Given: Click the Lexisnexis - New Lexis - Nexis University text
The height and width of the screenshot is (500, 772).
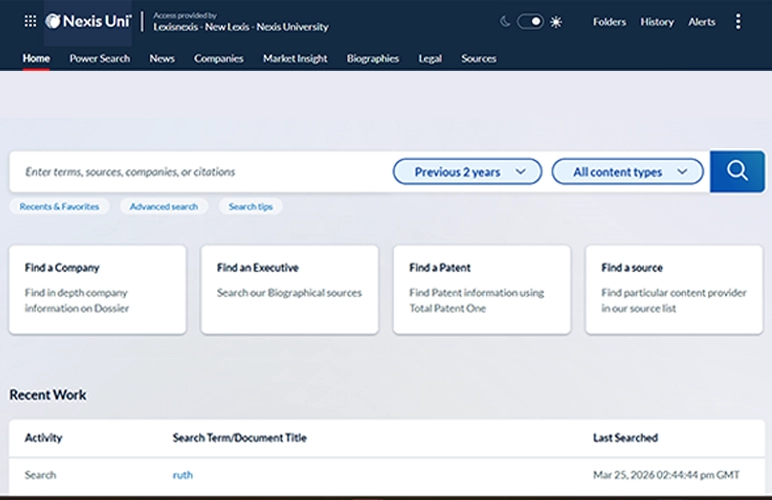Looking at the screenshot, I should tap(241, 27).
